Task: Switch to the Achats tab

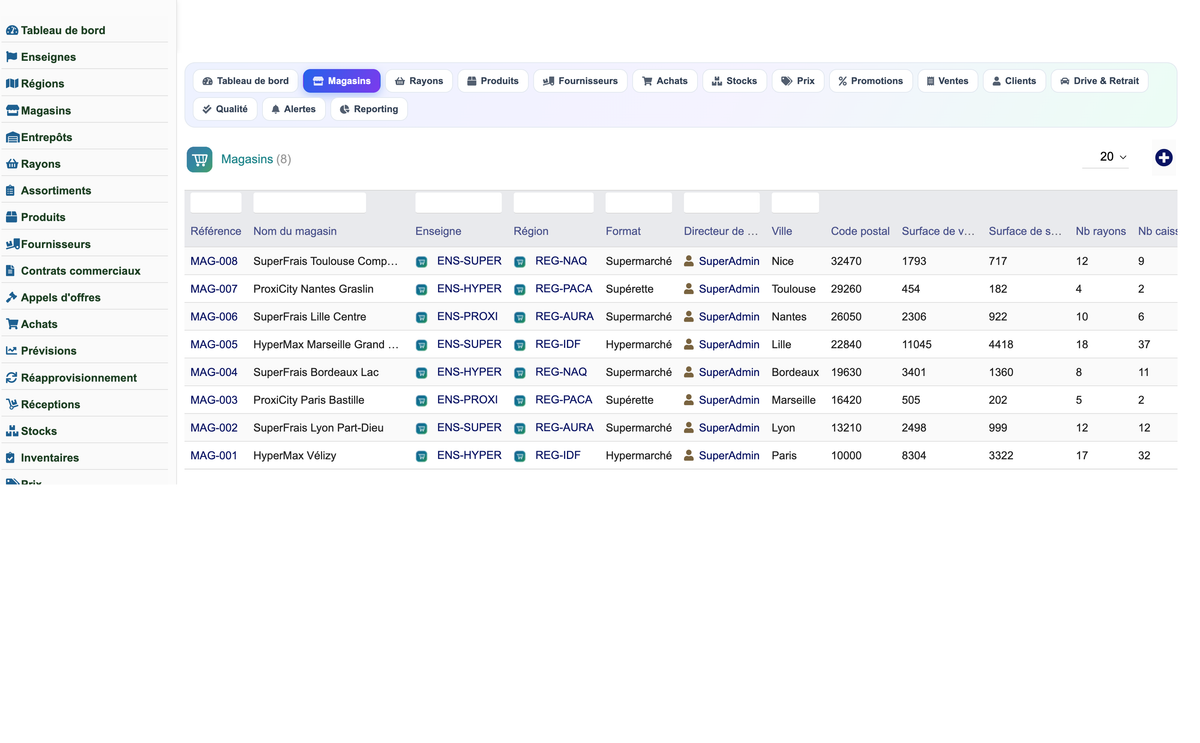Action: point(665,81)
